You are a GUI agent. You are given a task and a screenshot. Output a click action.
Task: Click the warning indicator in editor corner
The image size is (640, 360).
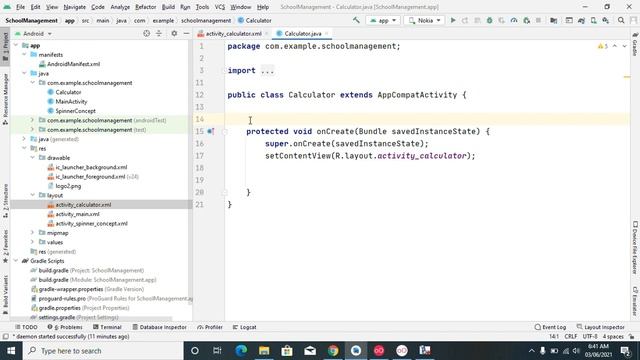[x=602, y=46]
